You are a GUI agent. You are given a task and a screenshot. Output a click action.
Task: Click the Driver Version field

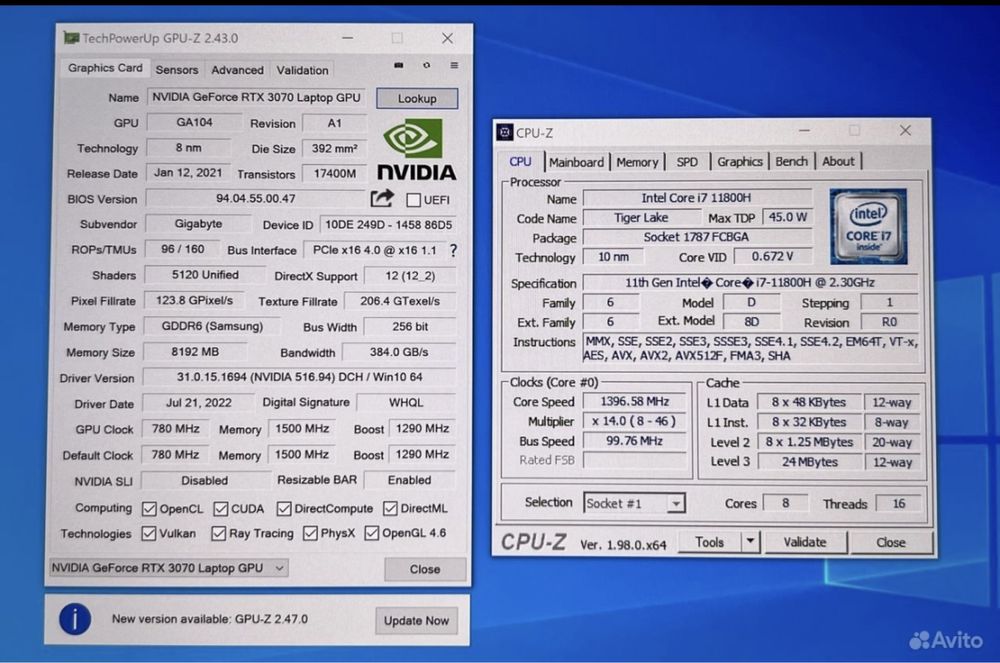pos(299,377)
